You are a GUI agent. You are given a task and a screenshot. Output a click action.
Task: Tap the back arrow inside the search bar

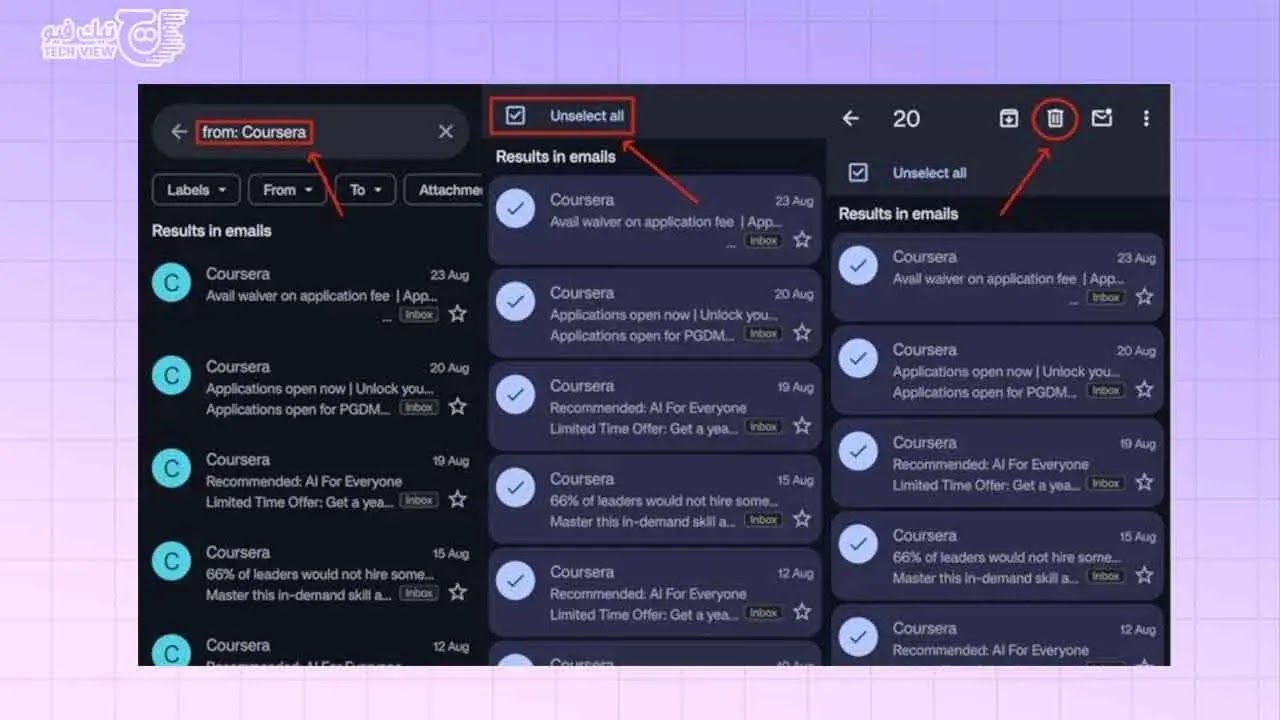pyautogui.click(x=179, y=132)
